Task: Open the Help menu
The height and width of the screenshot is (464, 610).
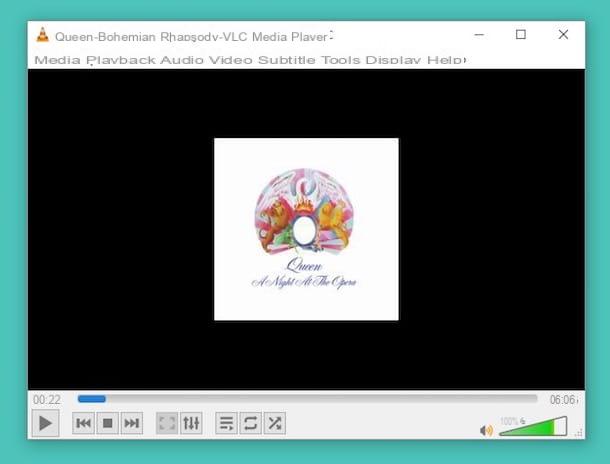Action: (x=446, y=60)
